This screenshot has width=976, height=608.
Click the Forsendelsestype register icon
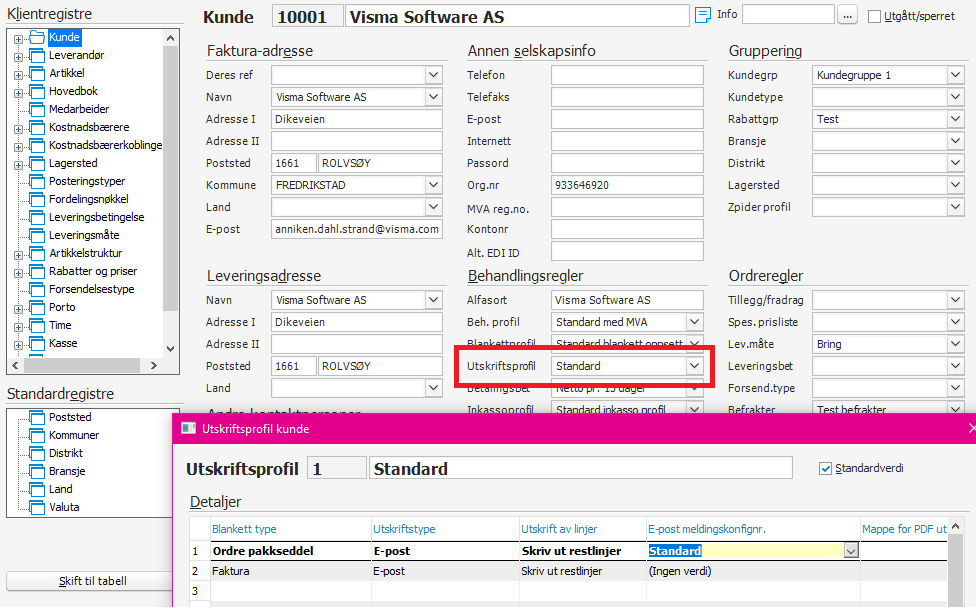click(37, 290)
